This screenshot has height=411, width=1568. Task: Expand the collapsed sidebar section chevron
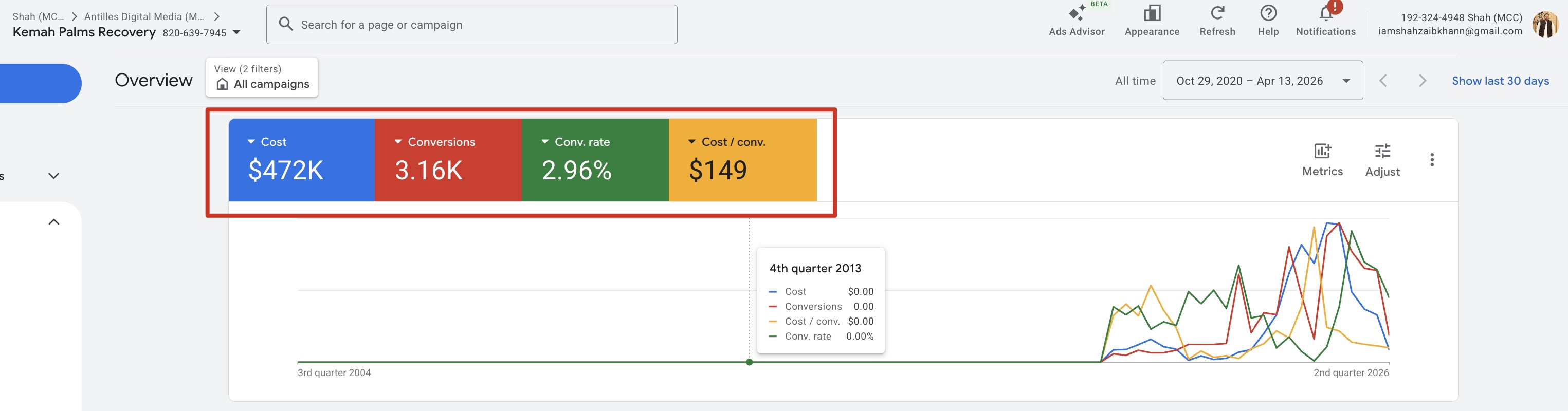coord(53,176)
